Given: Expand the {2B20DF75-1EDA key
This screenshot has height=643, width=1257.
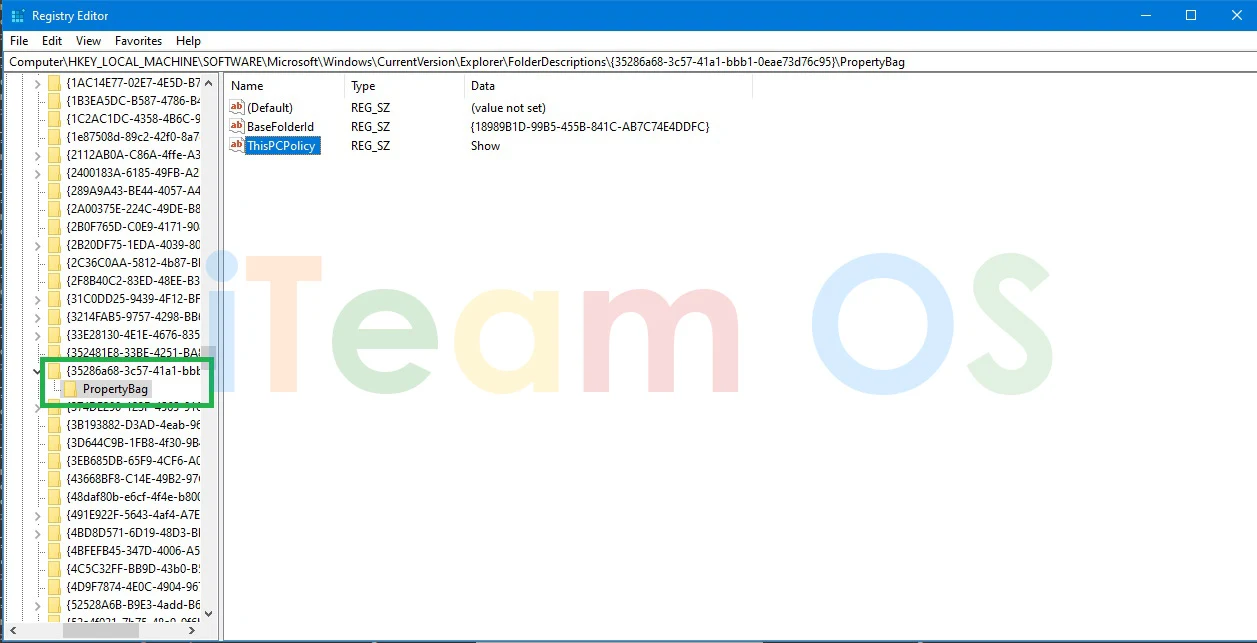Looking at the screenshot, I should click(x=38, y=244).
